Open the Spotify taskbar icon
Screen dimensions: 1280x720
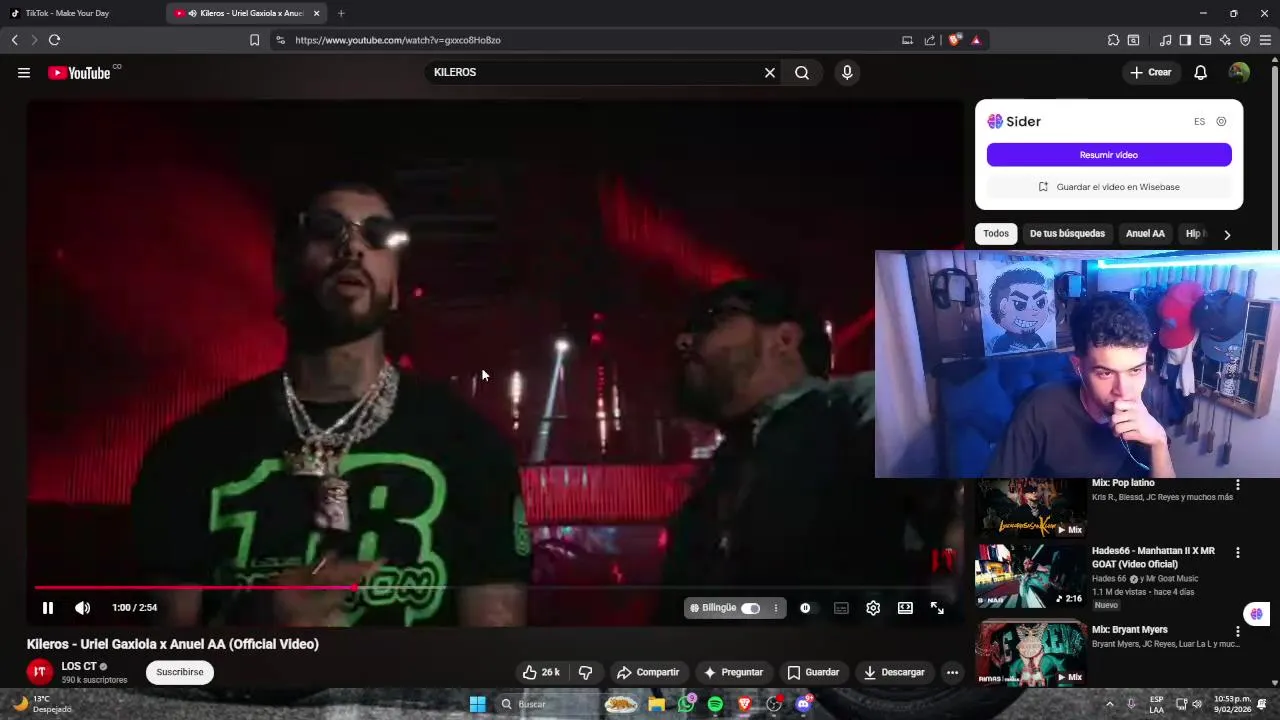click(715, 704)
